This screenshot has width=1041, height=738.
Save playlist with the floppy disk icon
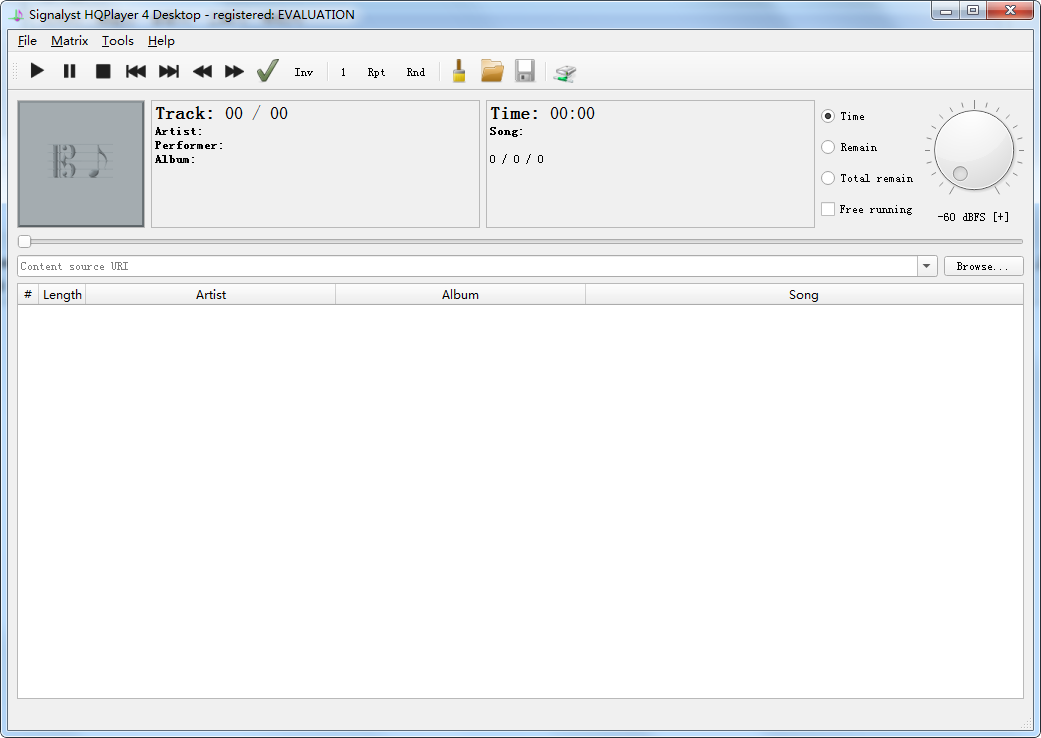(x=524, y=71)
